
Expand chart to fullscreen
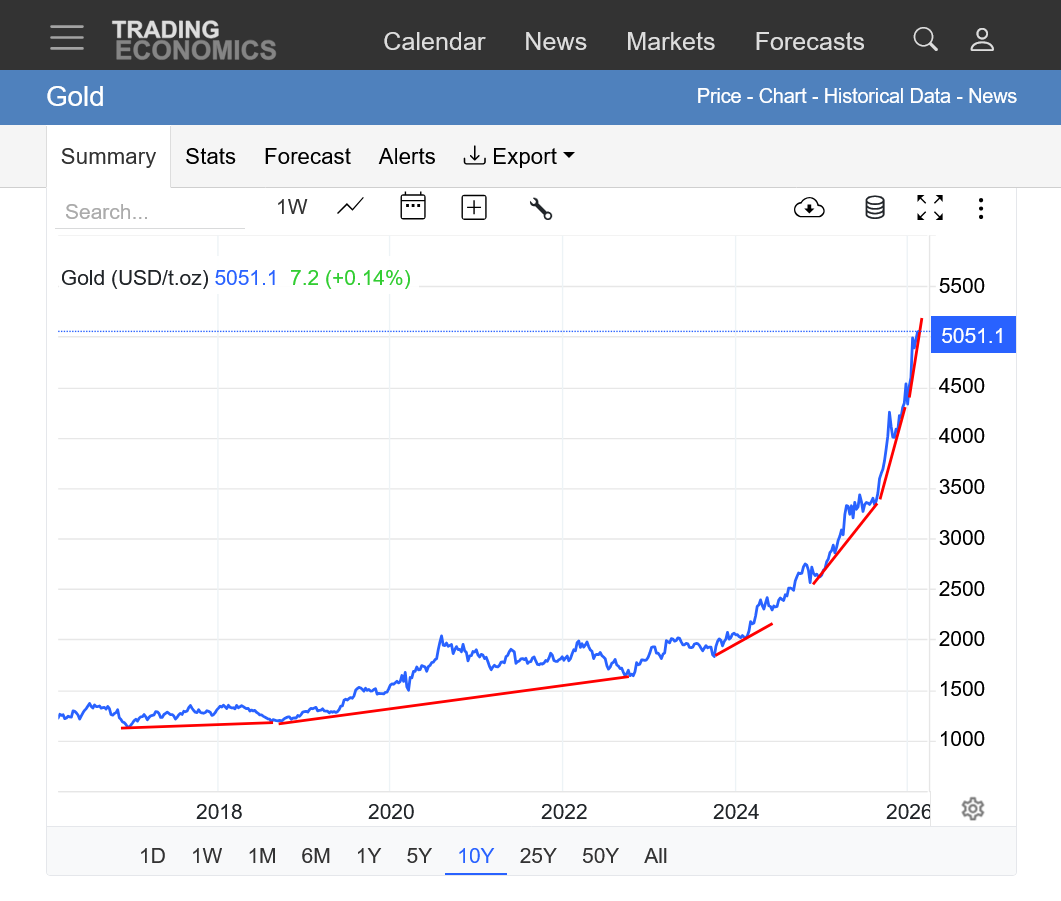click(x=930, y=208)
